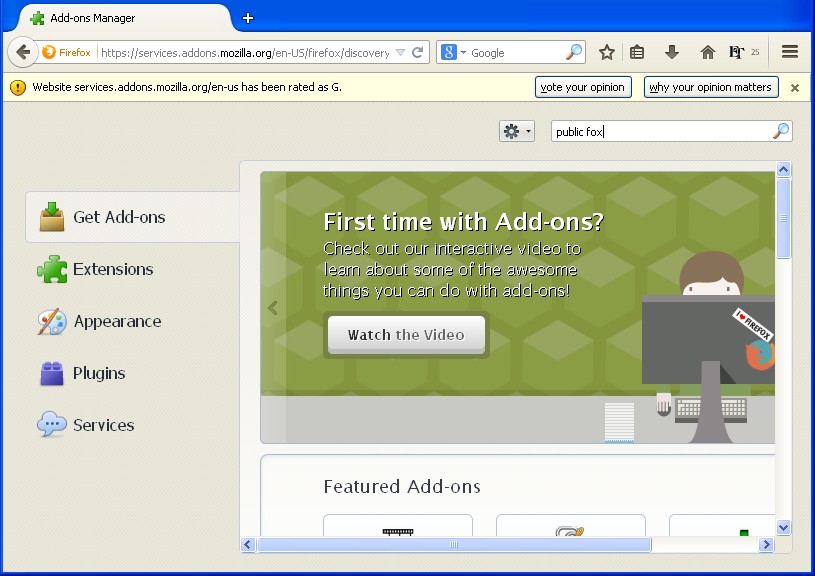Open a new tab with plus button

[x=248, y=18]
